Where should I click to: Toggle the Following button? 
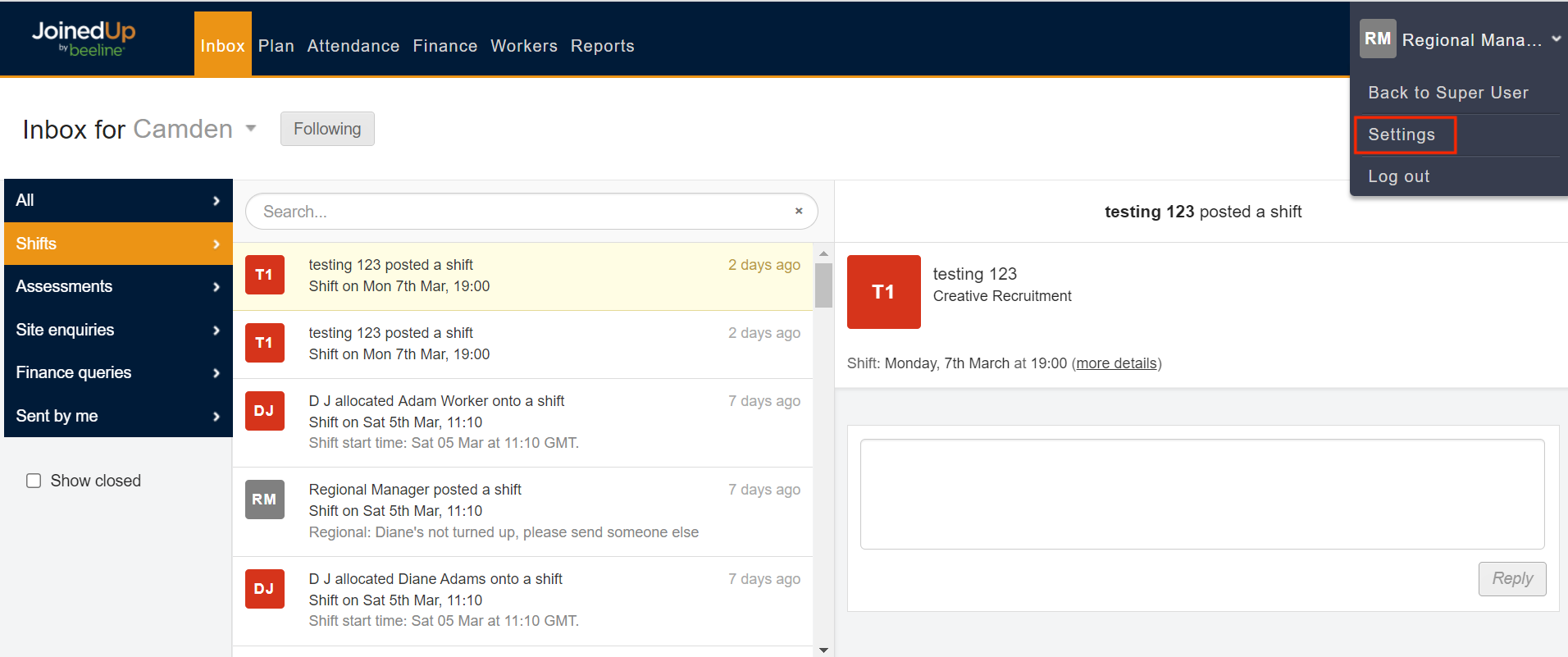coord(327,129)
